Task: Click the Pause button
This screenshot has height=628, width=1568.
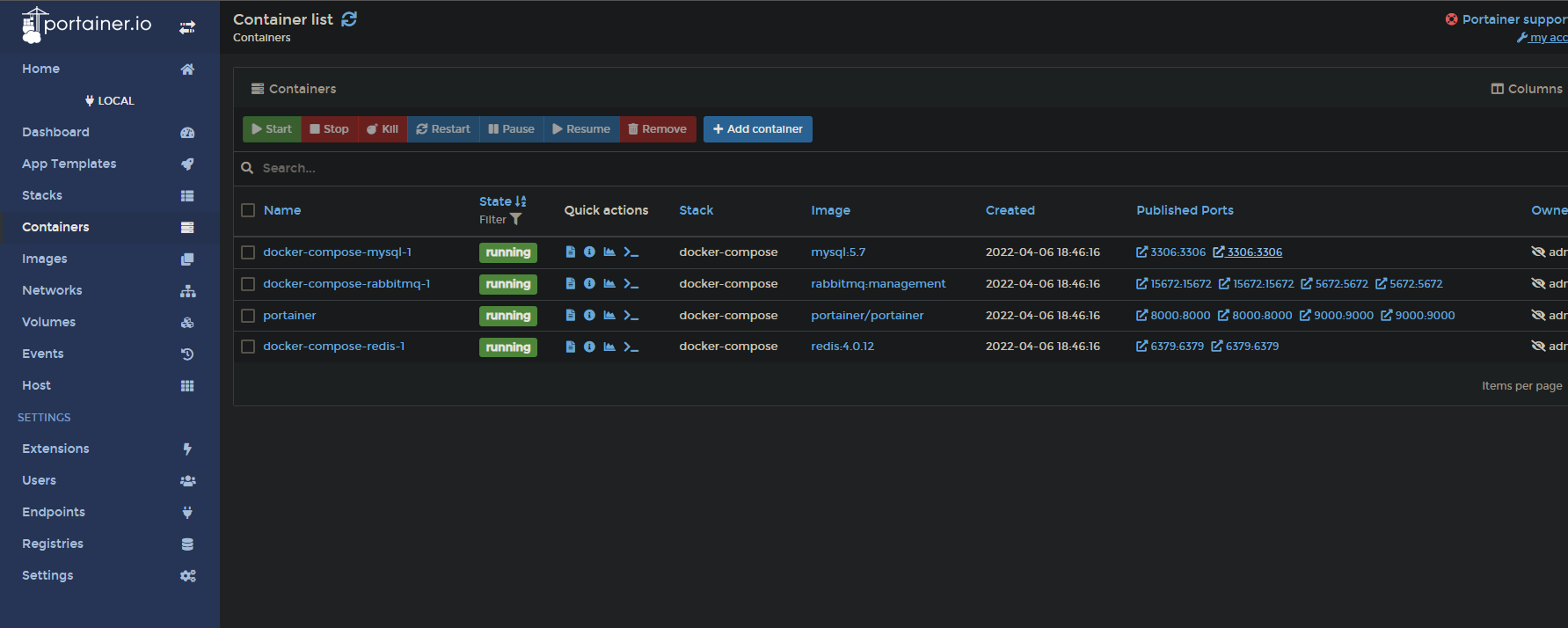Action: (511, 129)
